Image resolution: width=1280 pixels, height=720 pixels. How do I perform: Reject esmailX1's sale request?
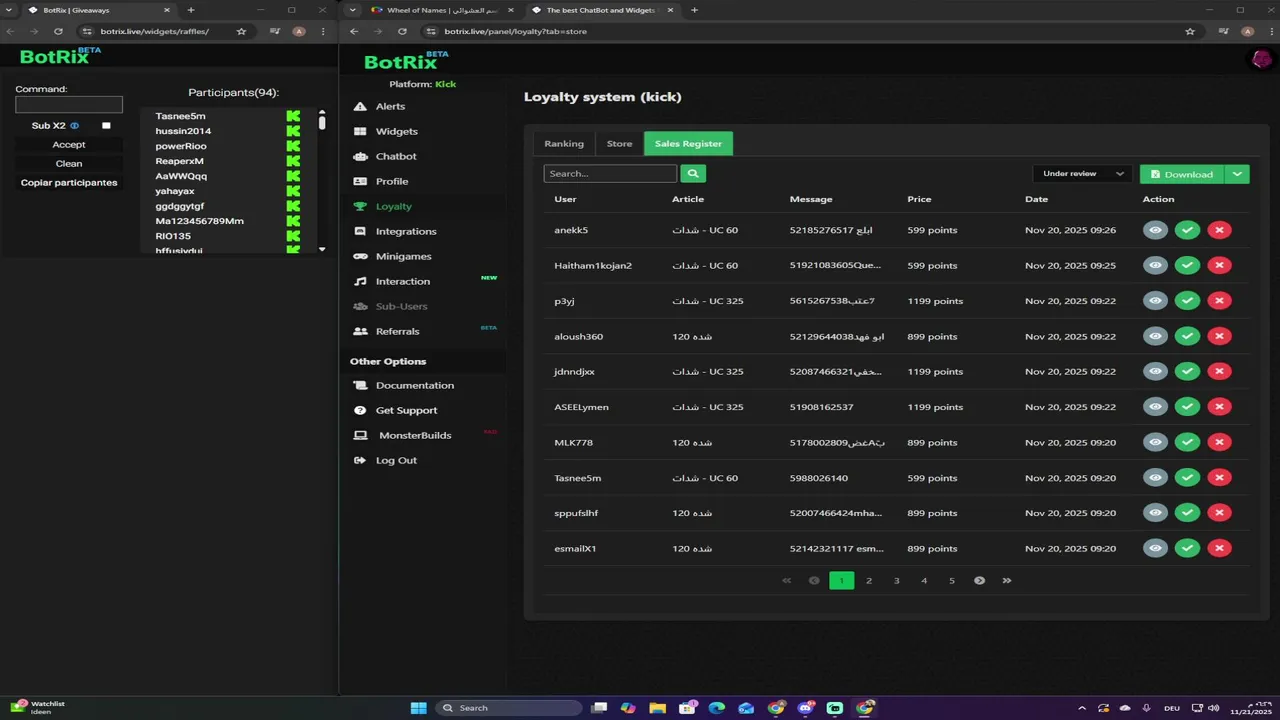(x=1219, y=548)
